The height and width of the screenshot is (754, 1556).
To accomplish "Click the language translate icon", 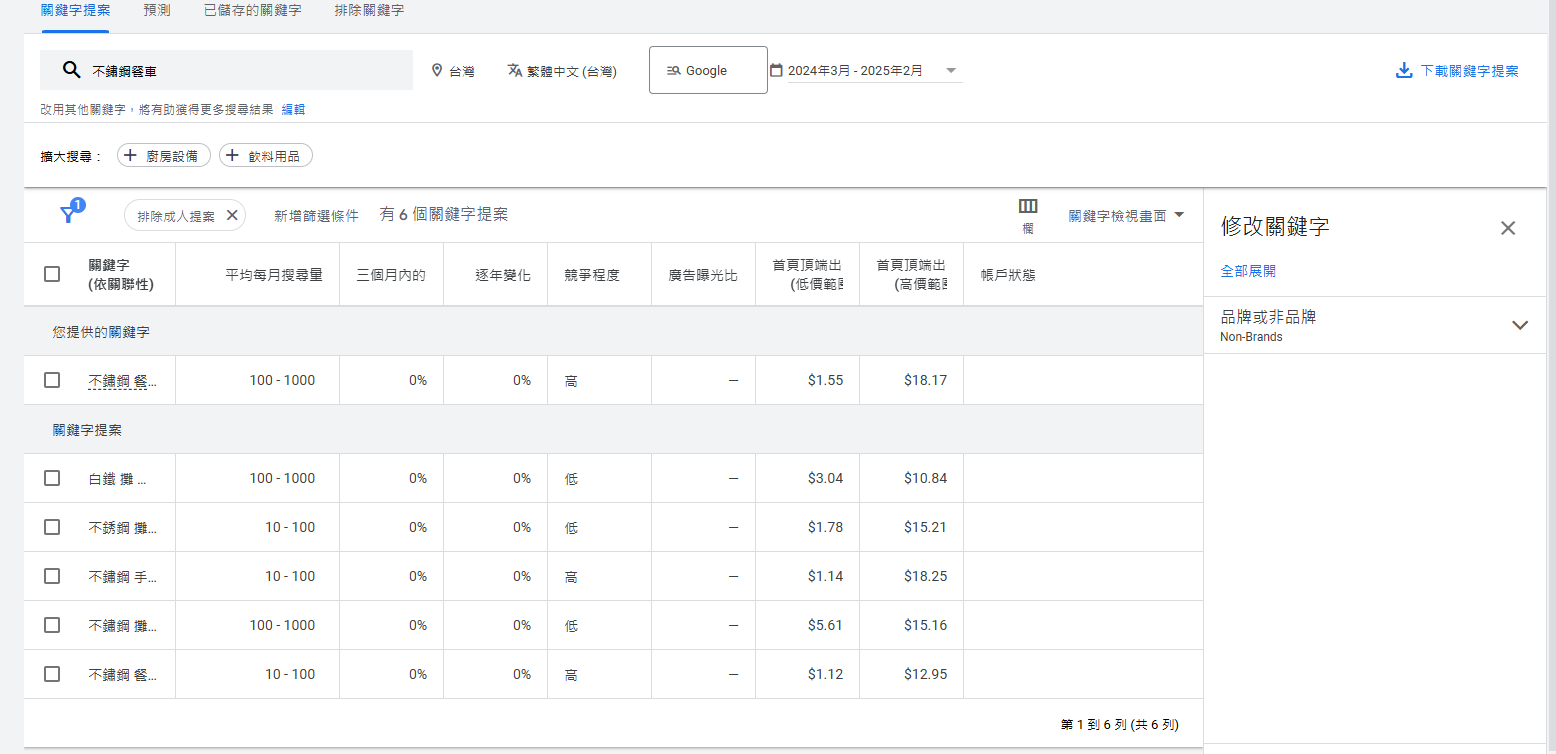I will coord(515,71).
